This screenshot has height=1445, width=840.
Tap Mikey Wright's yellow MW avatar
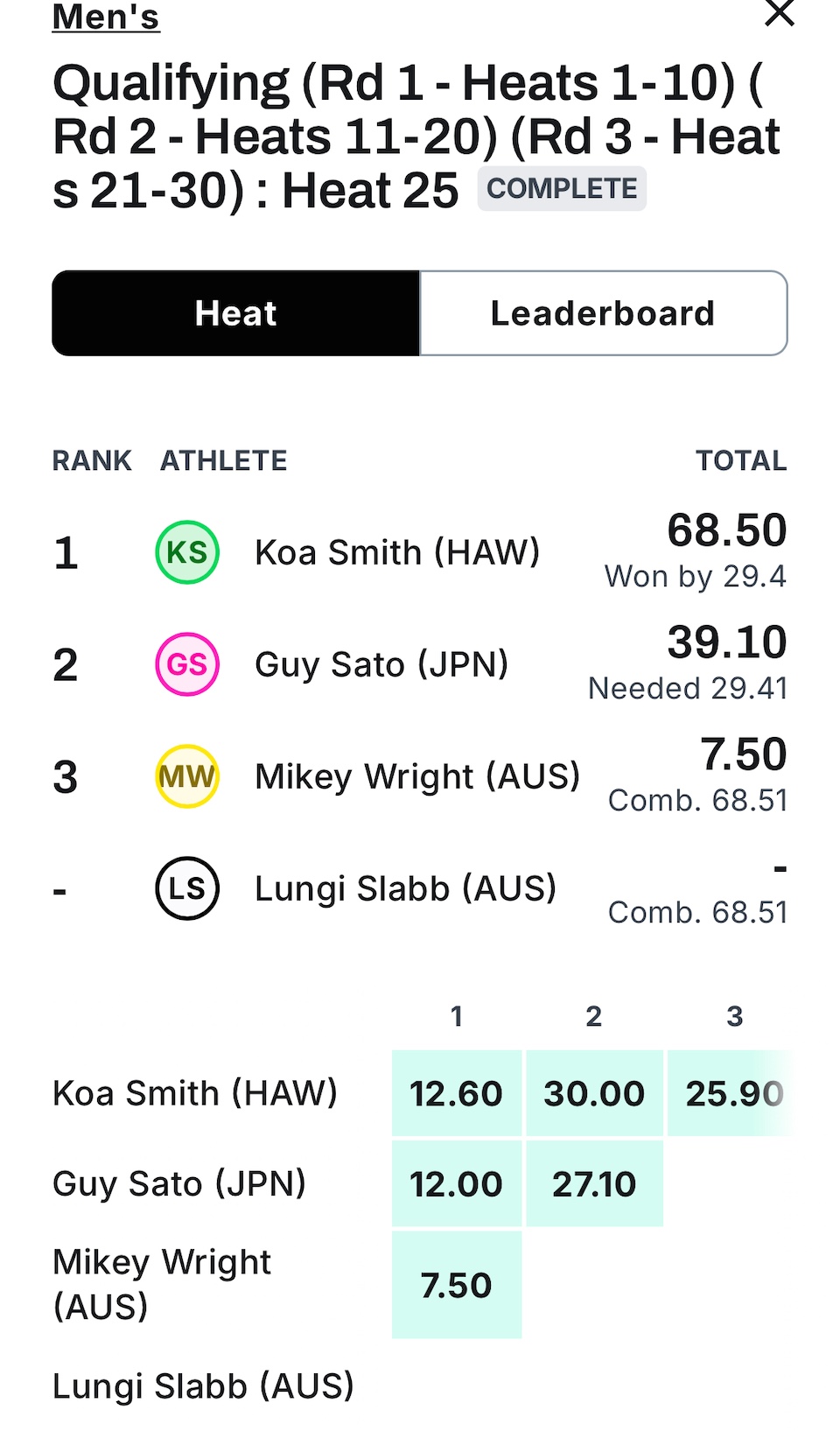click(187, 776)
